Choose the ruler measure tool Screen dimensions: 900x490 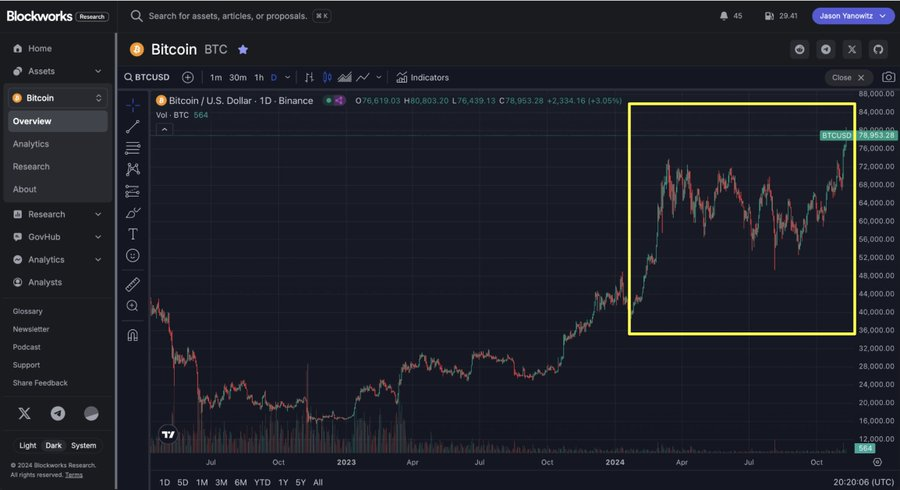point(133,284)
